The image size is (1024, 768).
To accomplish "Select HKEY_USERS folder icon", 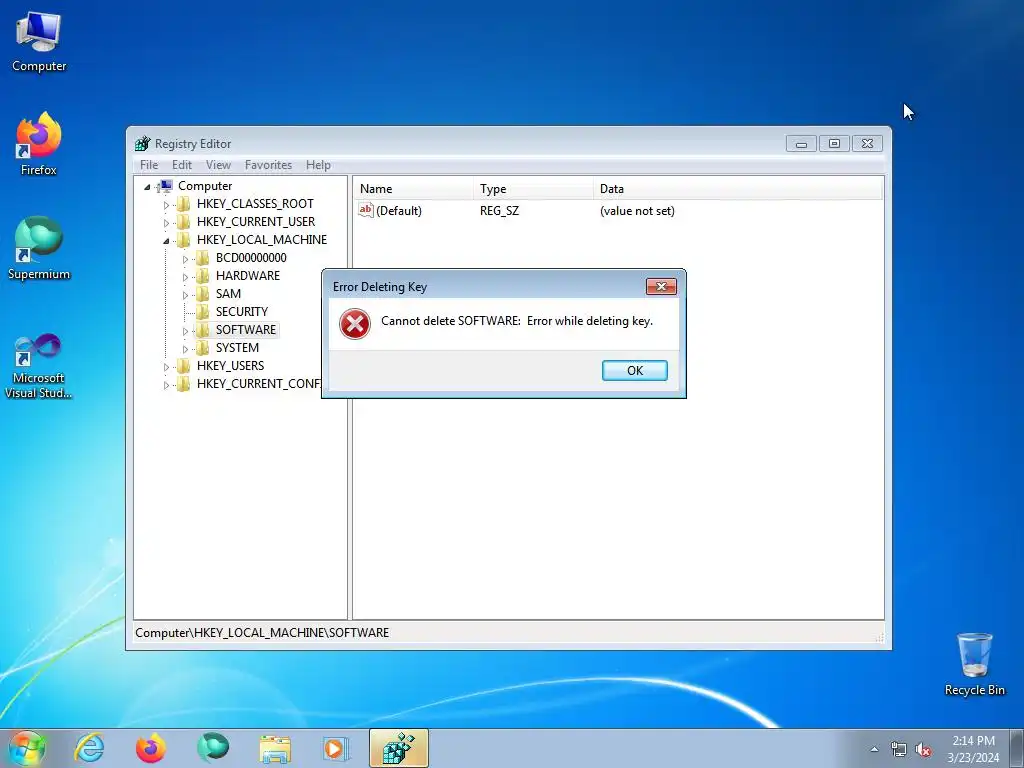I will click(x=184, y=366).
